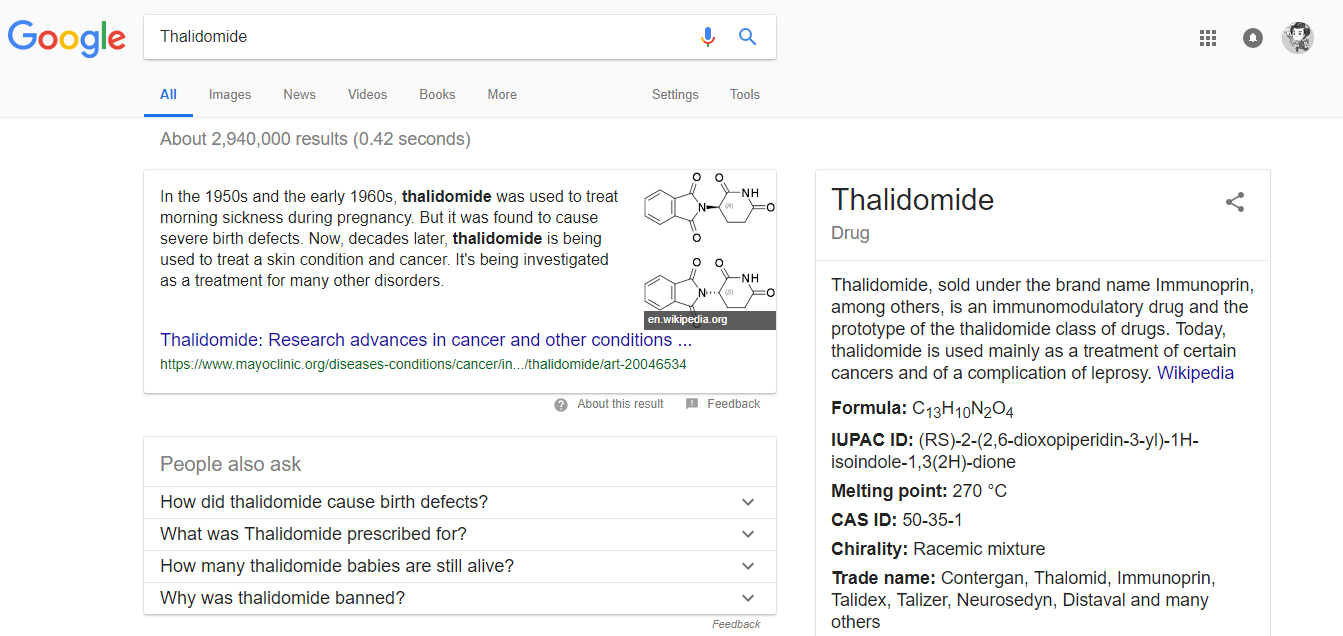Expand 'What was Thalidomide prescribed for?' question
This screenshot has width=1343, height=636.
(748, 534)
